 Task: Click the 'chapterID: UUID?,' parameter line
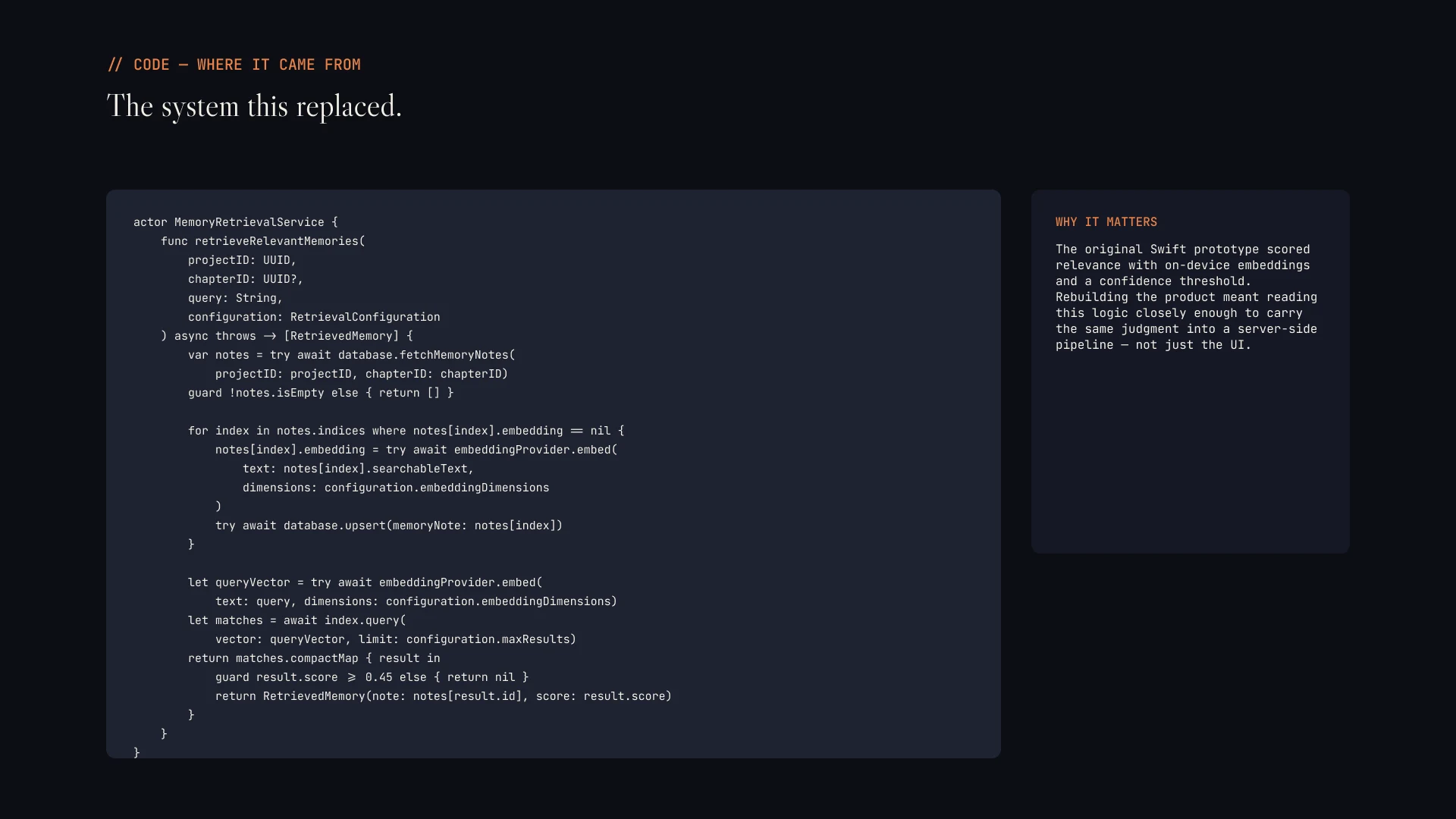click(x=246, y=279)
